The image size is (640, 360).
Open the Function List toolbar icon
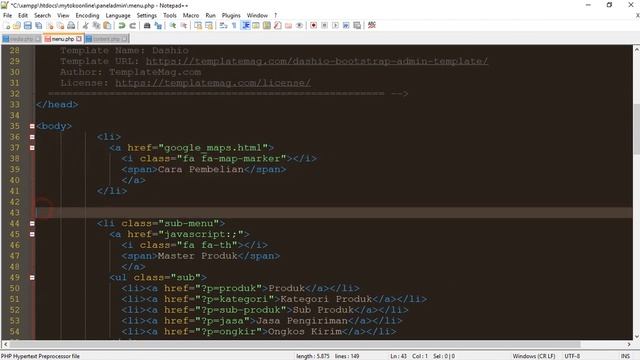278,25
